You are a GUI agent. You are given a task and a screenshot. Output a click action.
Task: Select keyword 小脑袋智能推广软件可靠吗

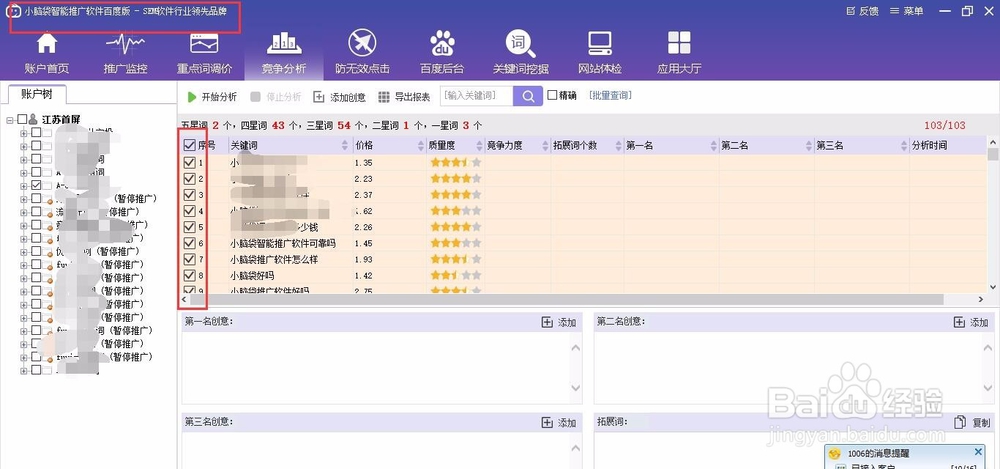(x=283, y=243)
